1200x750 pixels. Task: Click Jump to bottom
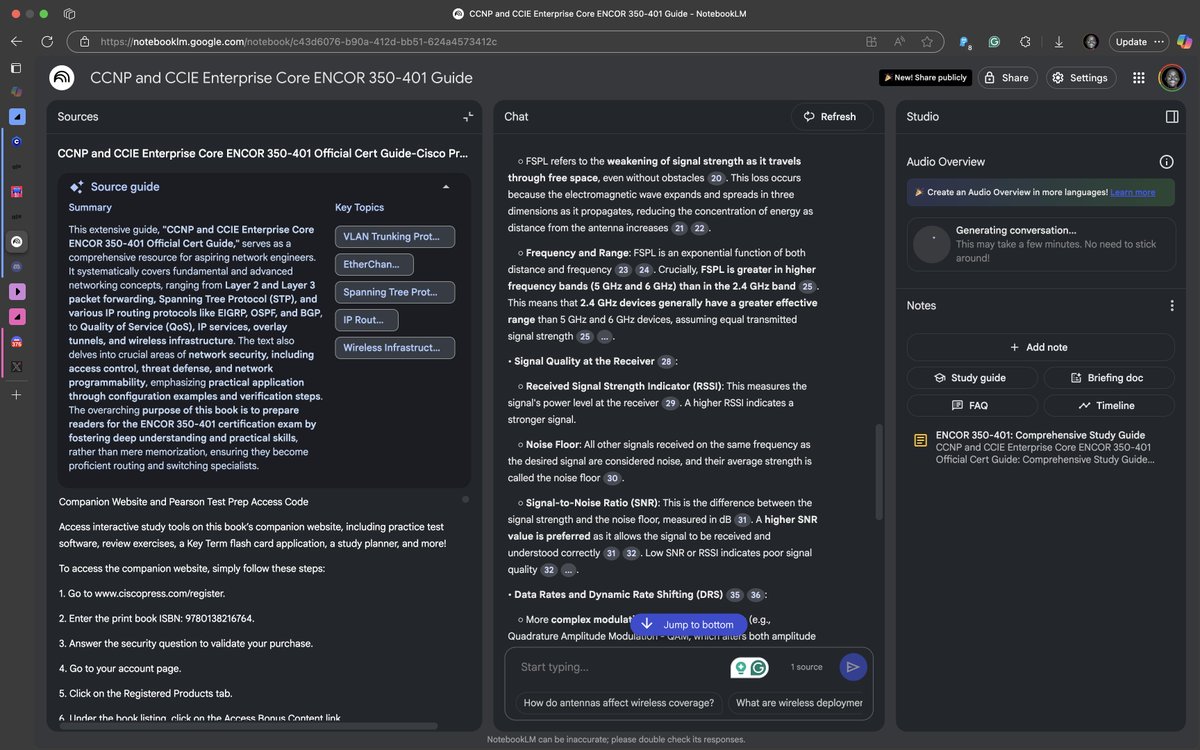688,625
